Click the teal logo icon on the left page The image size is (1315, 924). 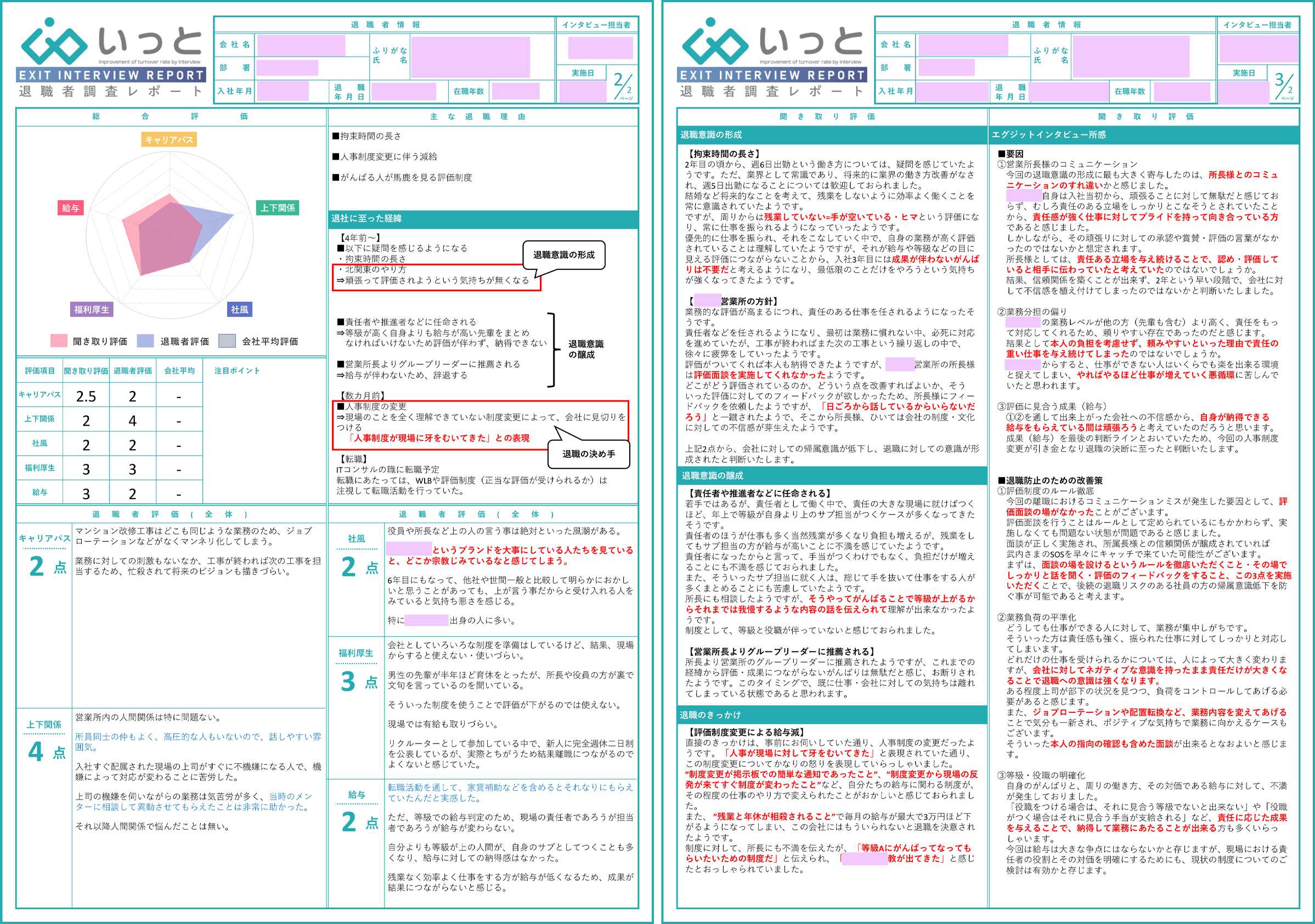53,41
